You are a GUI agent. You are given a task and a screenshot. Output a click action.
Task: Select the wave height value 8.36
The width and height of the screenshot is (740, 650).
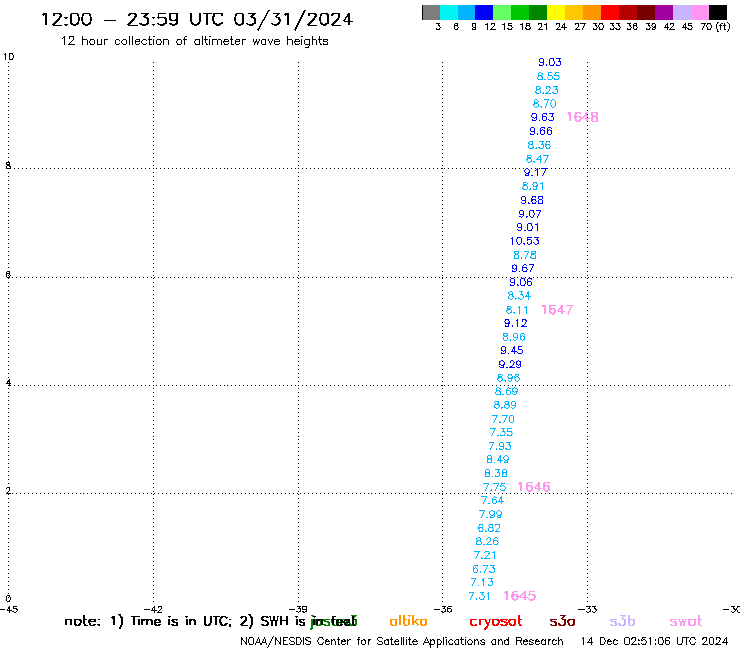tap(539, 145)
